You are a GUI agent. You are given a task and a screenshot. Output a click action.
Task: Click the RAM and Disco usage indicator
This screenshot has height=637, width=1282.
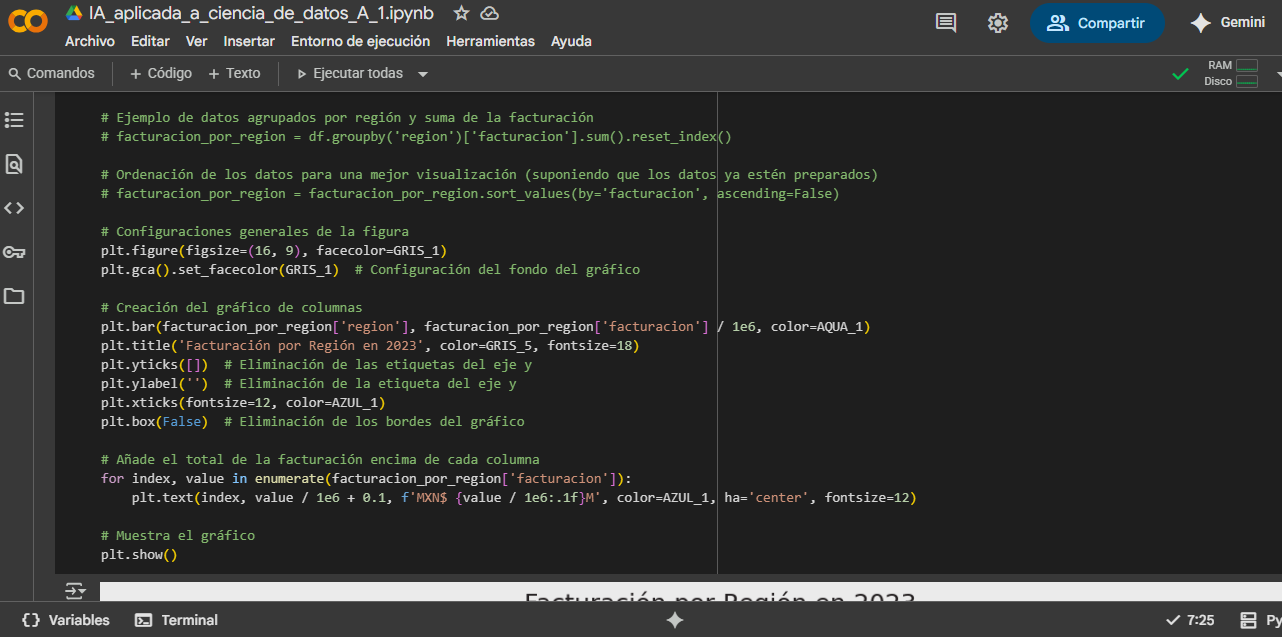[1230, 73]
